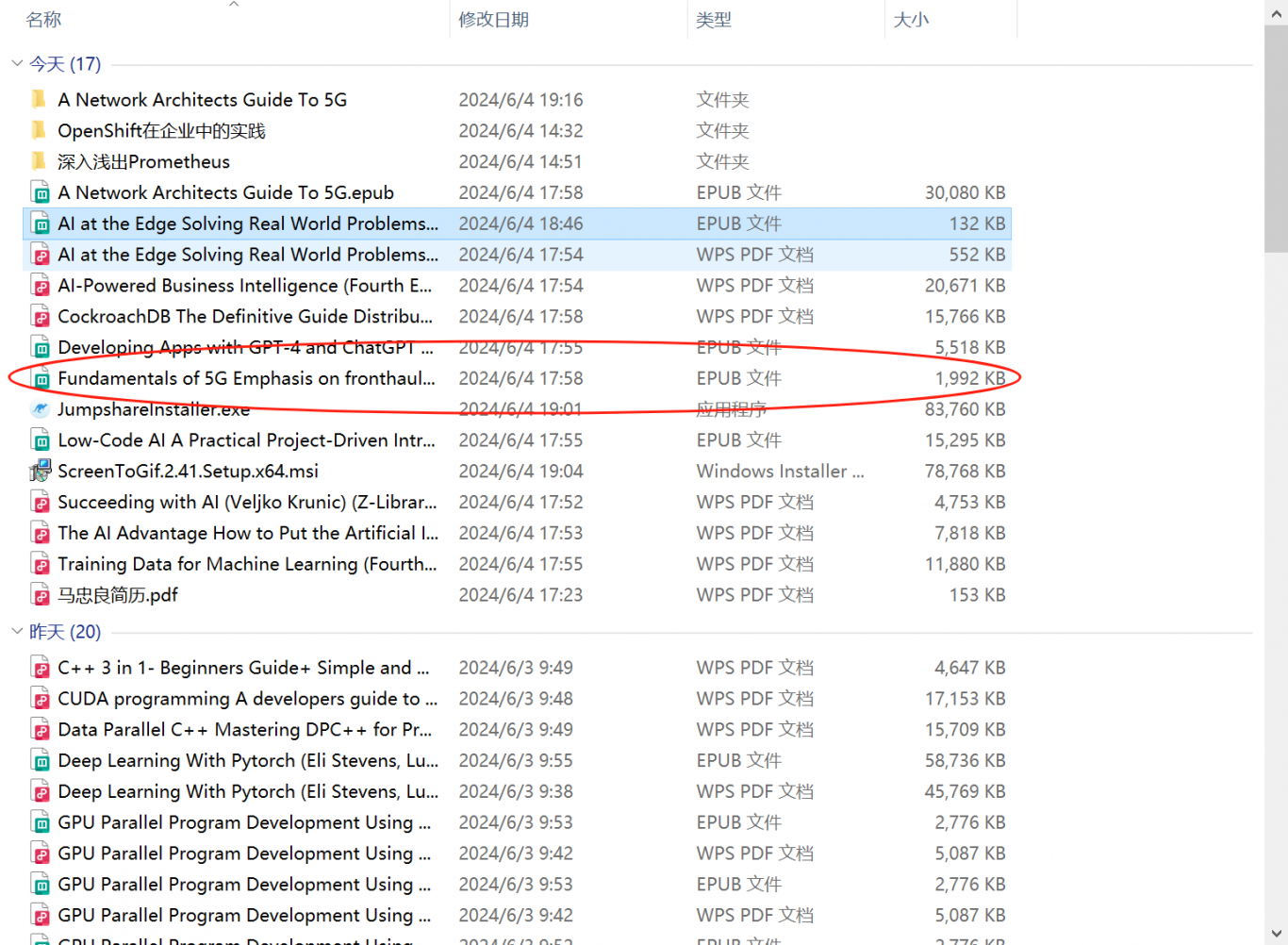Select file name "Data Parallel C++ Mastering DPC++ for Pr..."
The width and height of the screenshot is (1288, 945).
pyautogui.click(x=244, y=730)
